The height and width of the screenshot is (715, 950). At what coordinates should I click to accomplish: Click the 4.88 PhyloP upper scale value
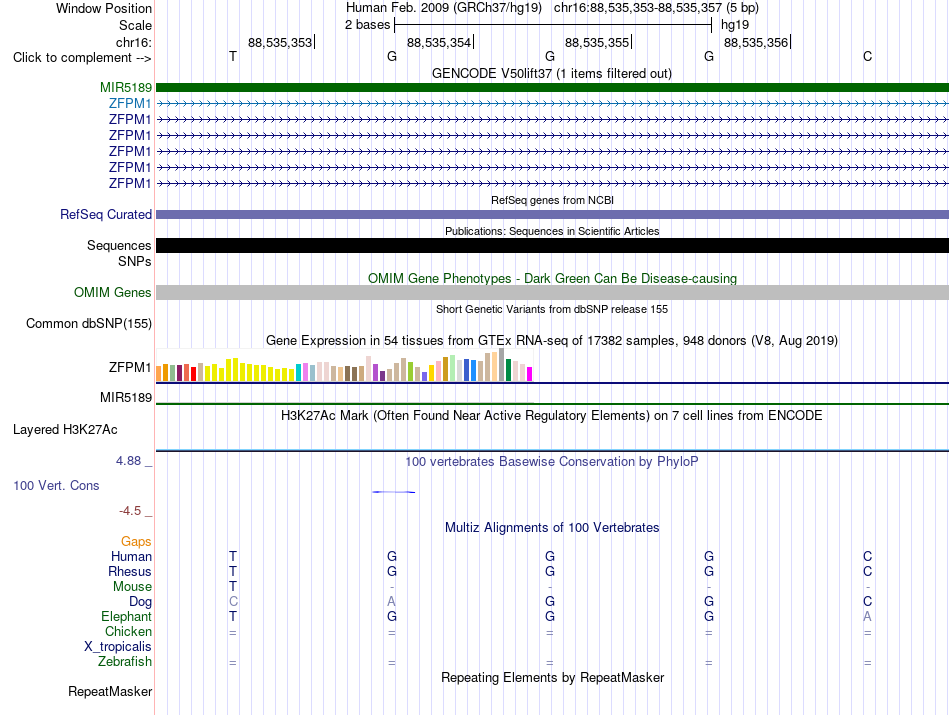pyautogui.click(x=128, y=461)
